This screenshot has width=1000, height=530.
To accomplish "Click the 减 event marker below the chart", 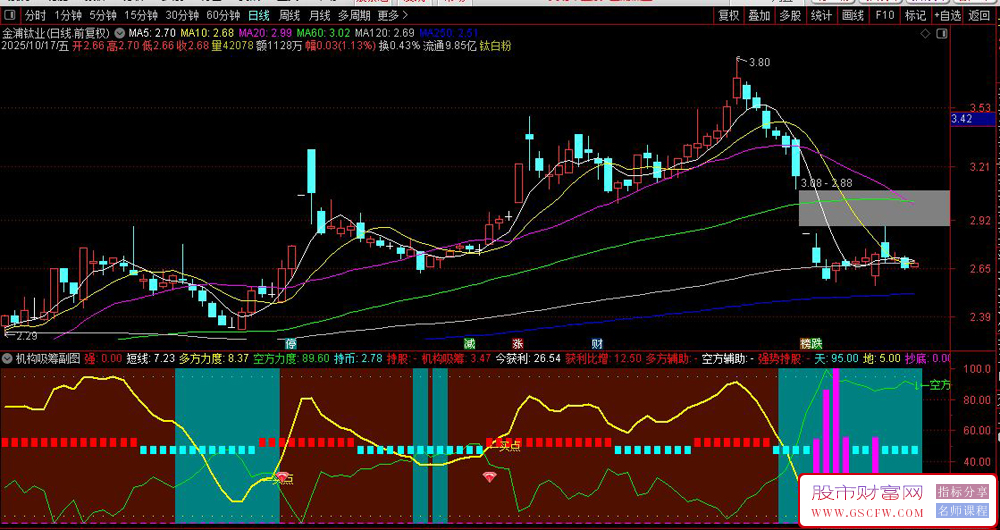I will [469, 344].
